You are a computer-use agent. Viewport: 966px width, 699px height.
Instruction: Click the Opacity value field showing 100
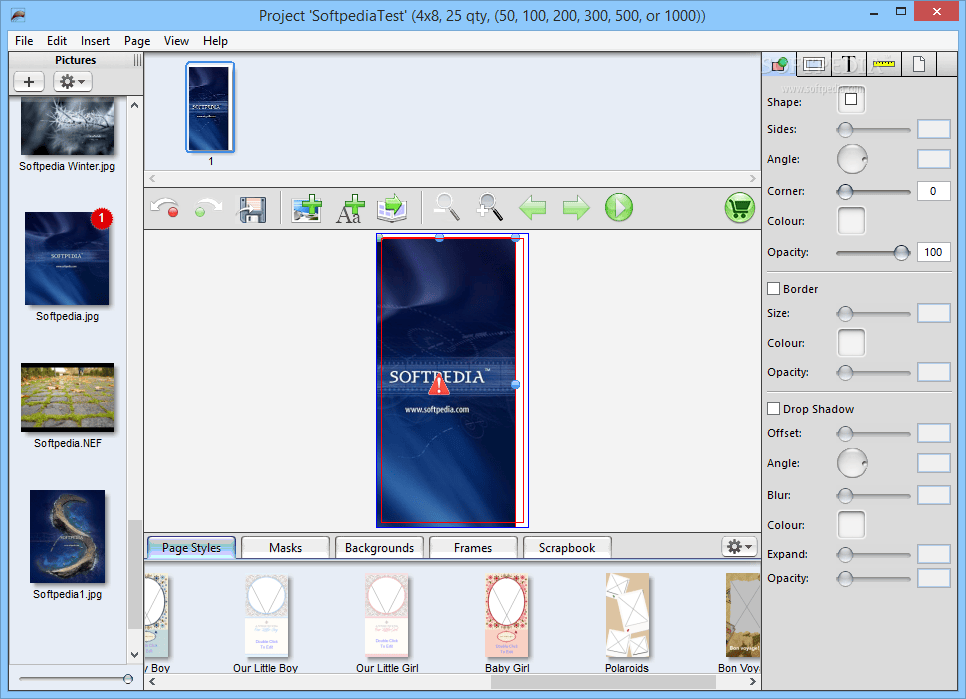[x=933, y=252]
